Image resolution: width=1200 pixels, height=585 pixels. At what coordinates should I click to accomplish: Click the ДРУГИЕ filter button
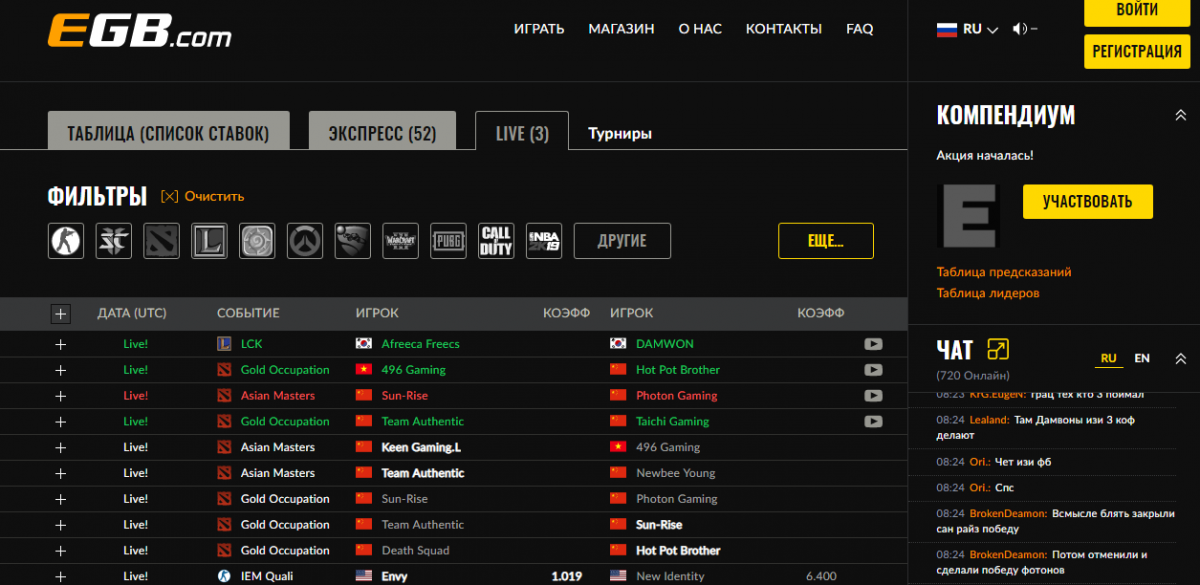click(622, 241)
